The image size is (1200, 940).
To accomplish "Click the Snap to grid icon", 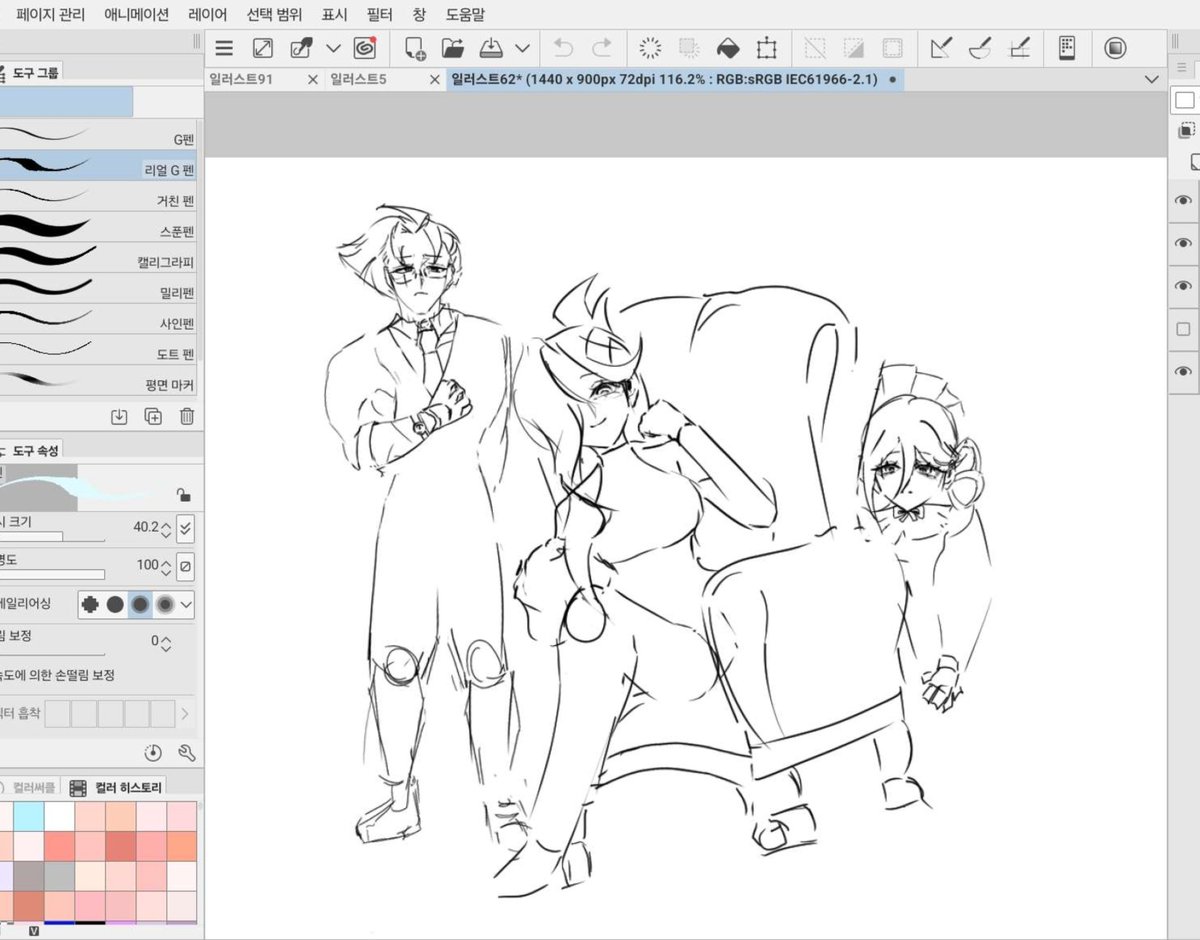I will 1019,48.
